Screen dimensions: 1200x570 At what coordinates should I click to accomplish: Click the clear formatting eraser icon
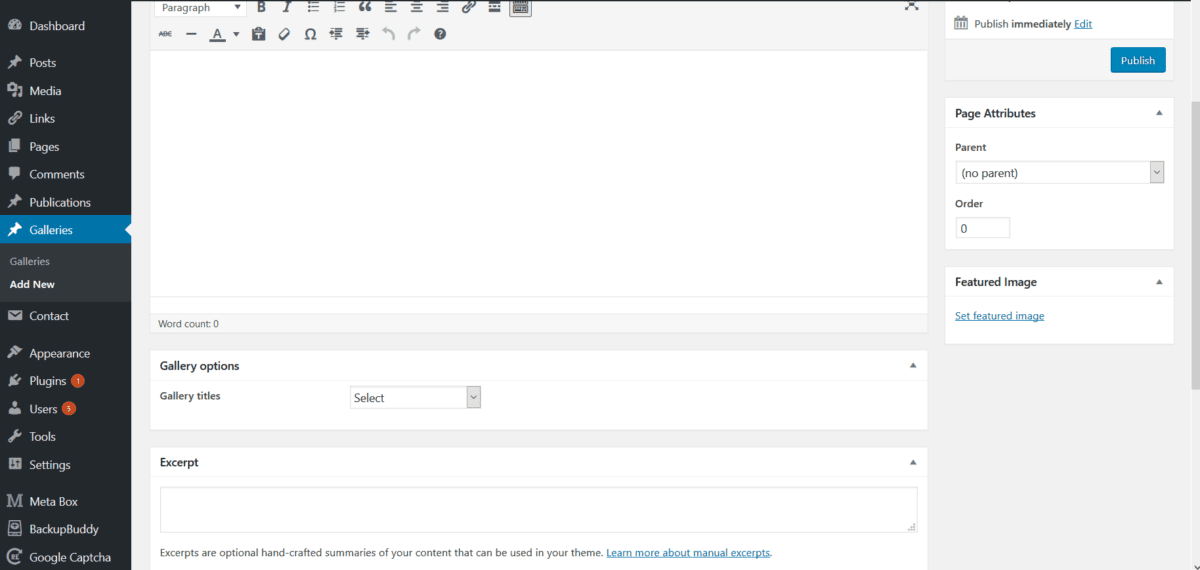[x=284, y=34]
